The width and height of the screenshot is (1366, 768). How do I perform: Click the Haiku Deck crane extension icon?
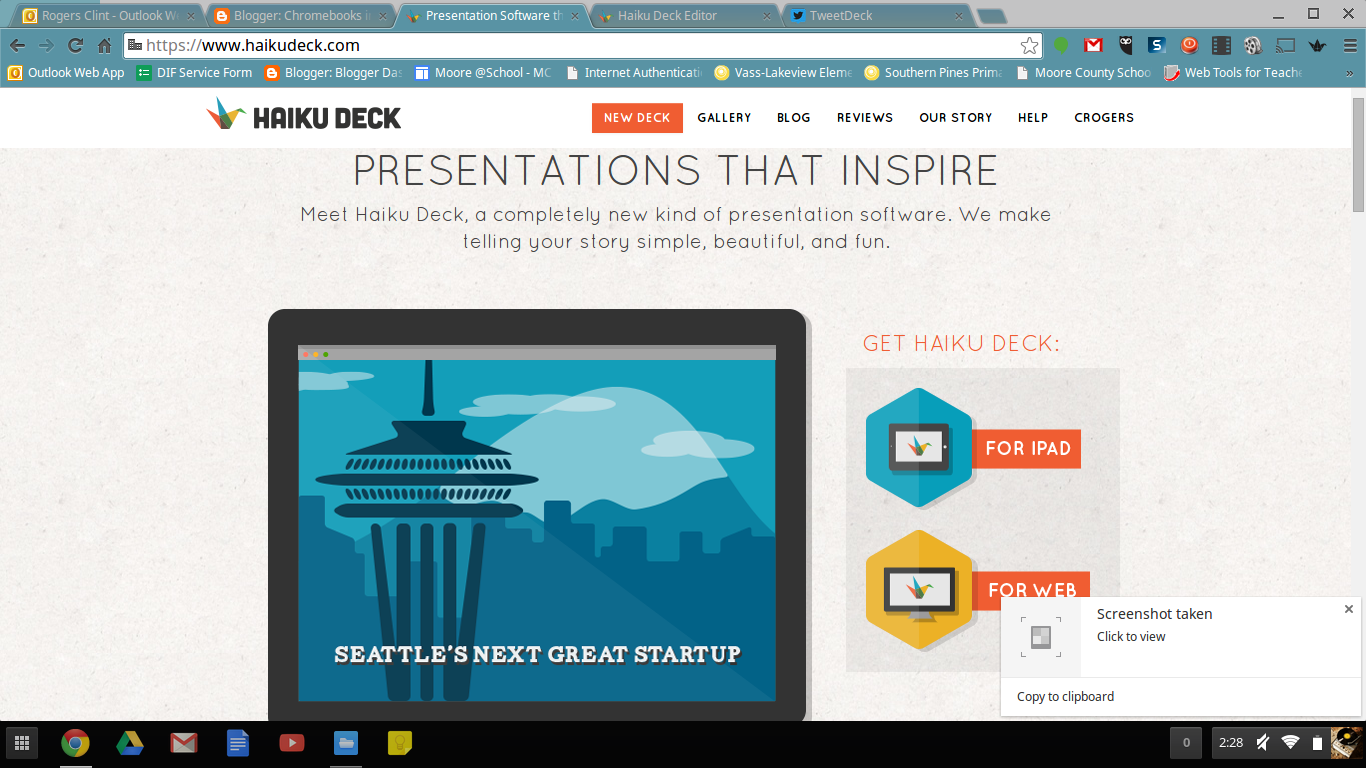(x=1317, y=45)
